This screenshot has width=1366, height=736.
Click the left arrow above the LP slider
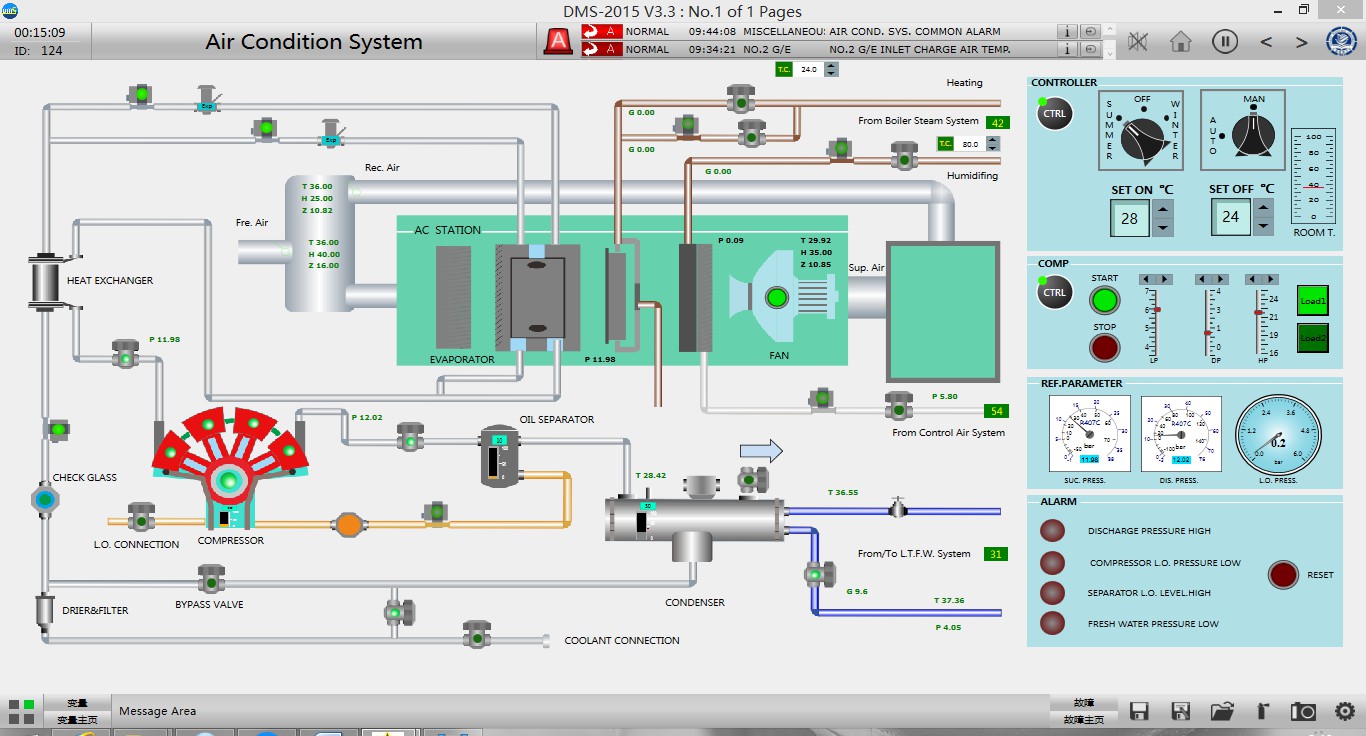coord(1146,279)
